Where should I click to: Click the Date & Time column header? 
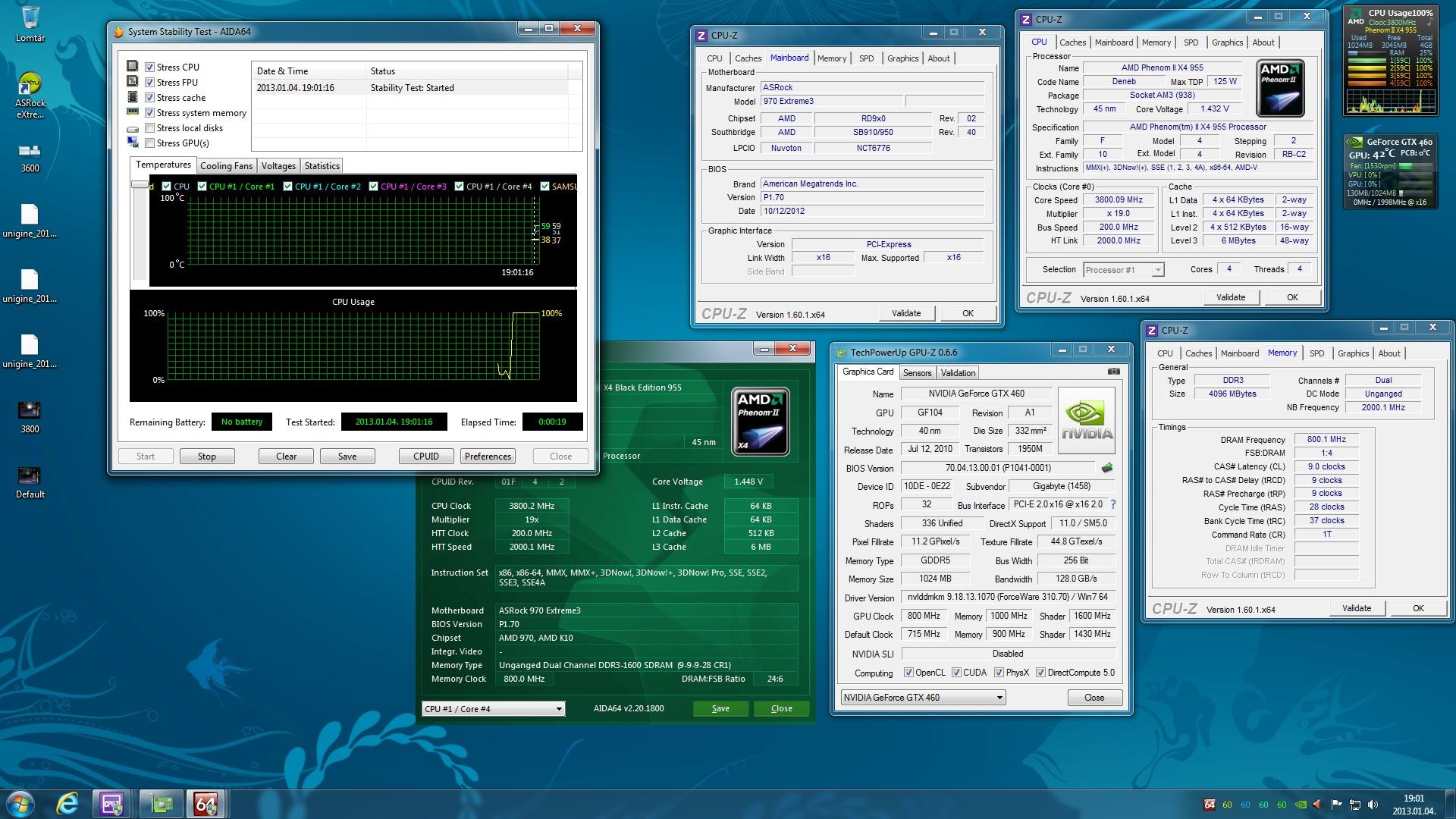[x=309, y=71]
